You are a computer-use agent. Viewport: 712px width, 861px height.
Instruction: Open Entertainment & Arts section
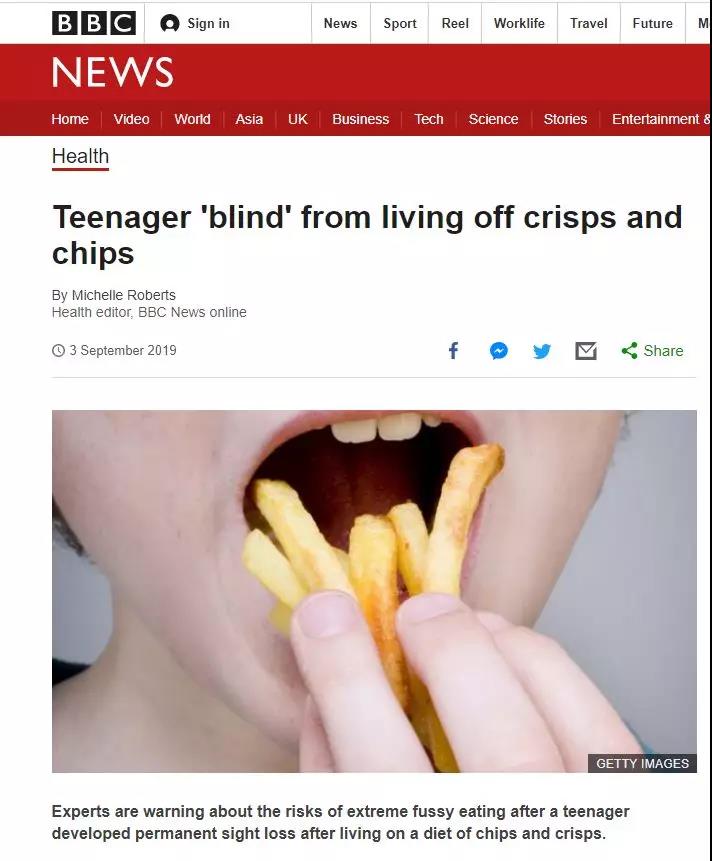click(661, 119)
